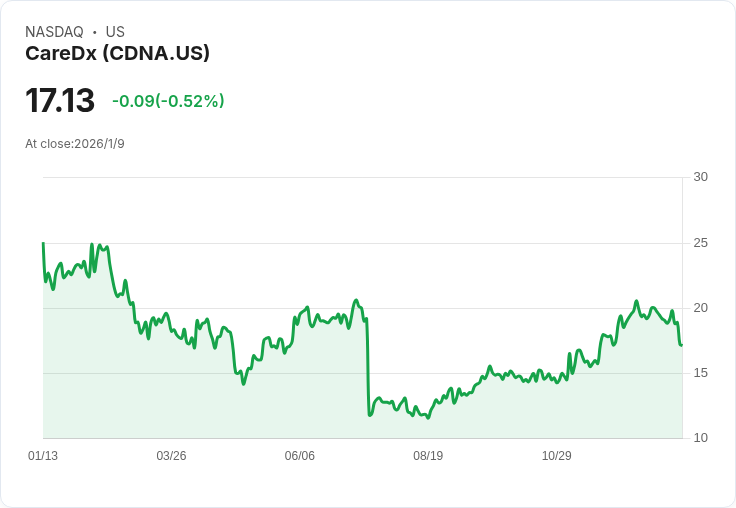Viewport: 736px width, 508px height.
Task: Click the 25 y-axis price label
Action: tap(700, 243)
